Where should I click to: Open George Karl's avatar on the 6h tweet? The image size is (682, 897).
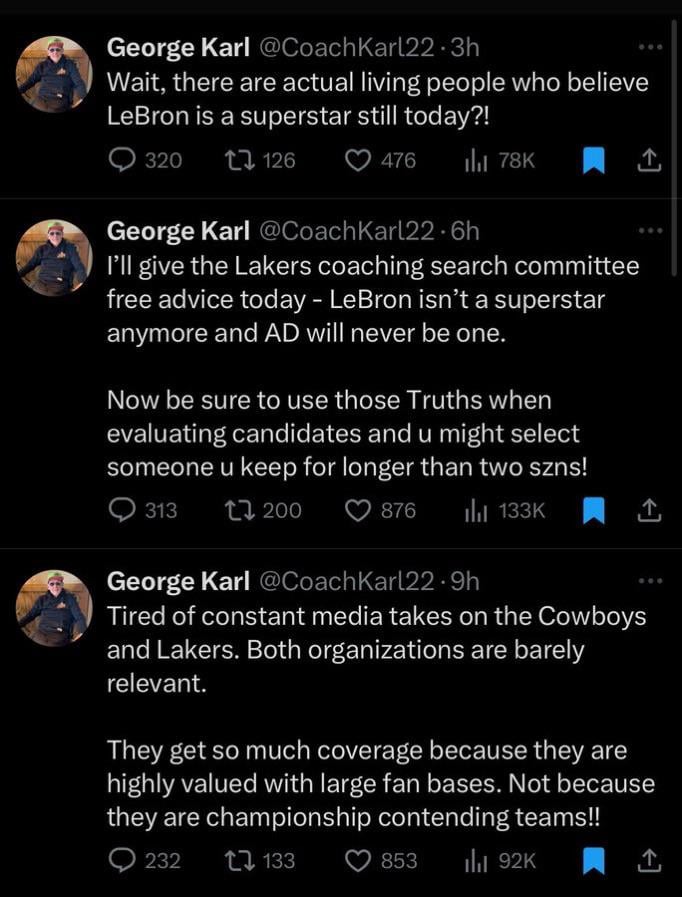pyautogui.click(x=54, y=257)
